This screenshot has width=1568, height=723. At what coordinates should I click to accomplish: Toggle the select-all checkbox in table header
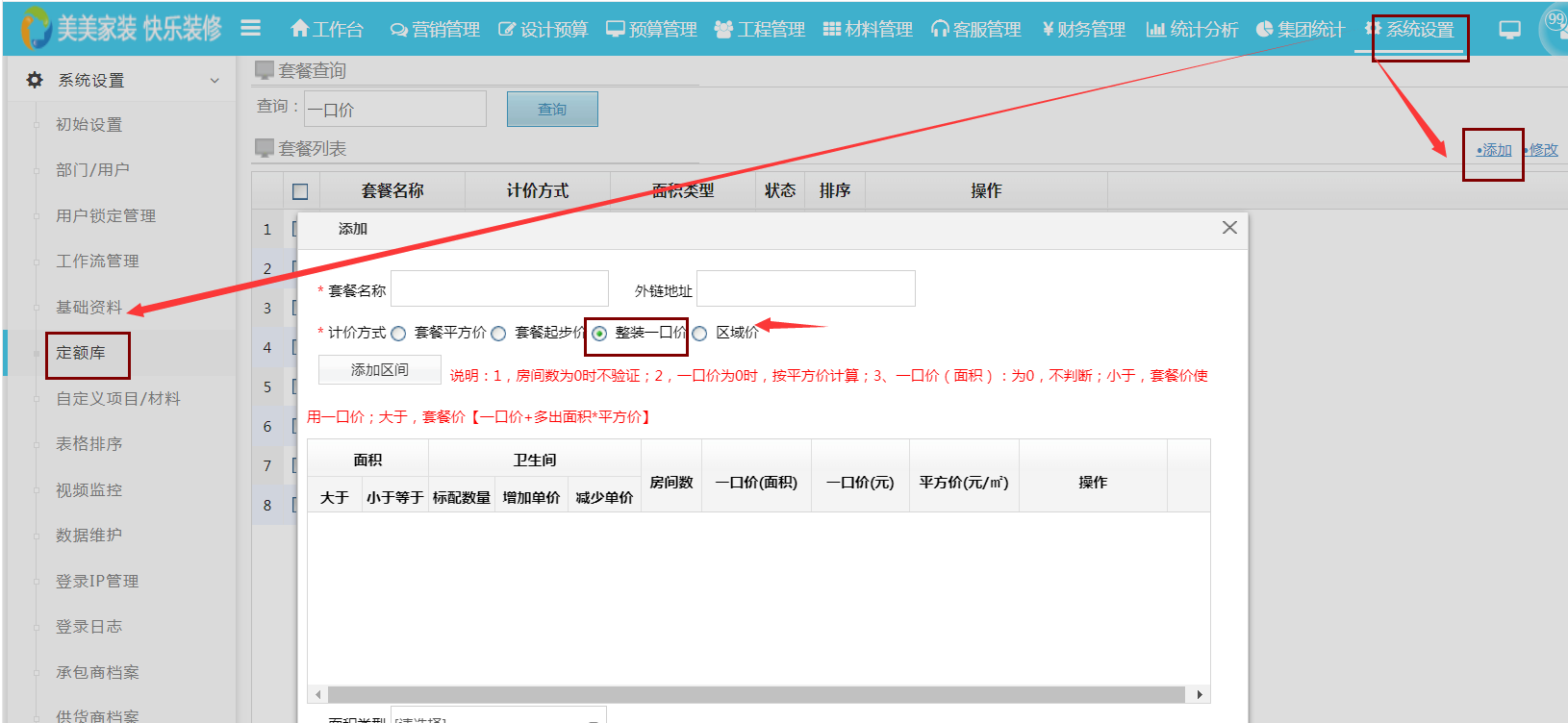pyautogui.click(x=300, y=191)
